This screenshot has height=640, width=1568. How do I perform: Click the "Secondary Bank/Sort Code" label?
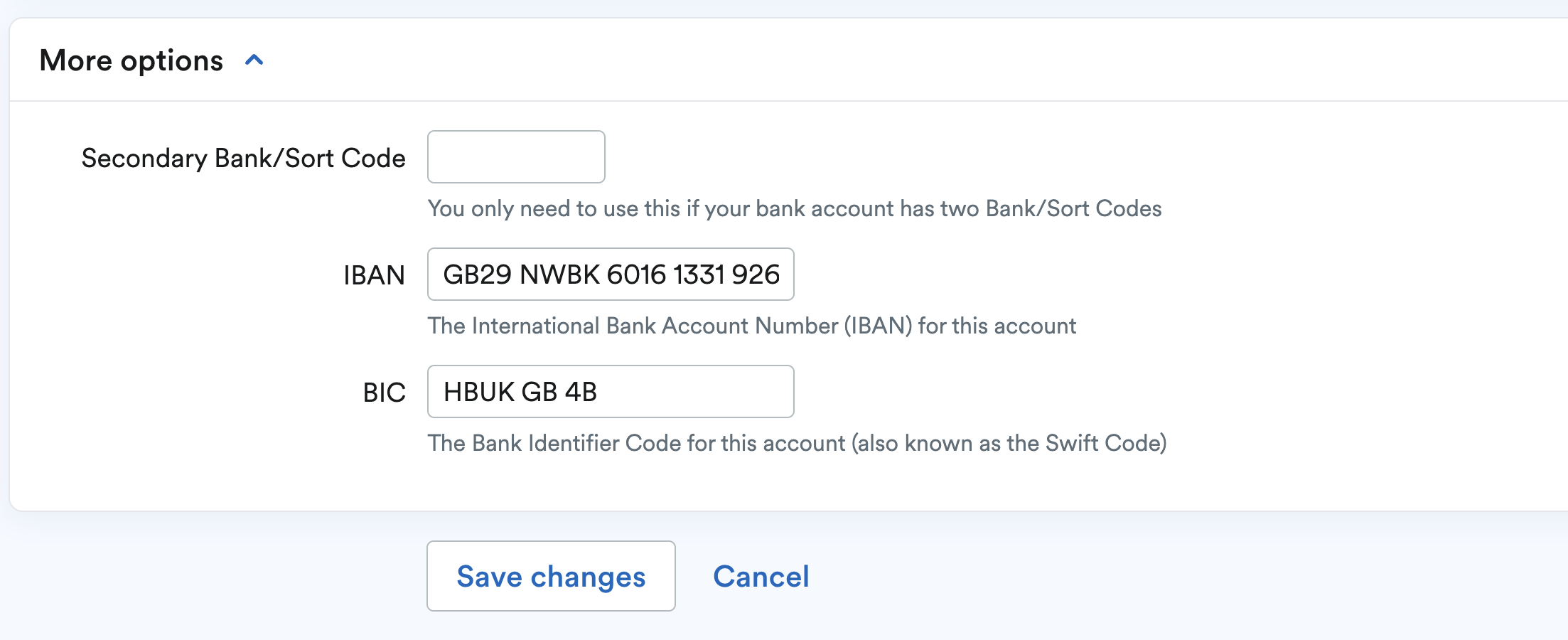[243, 158]
